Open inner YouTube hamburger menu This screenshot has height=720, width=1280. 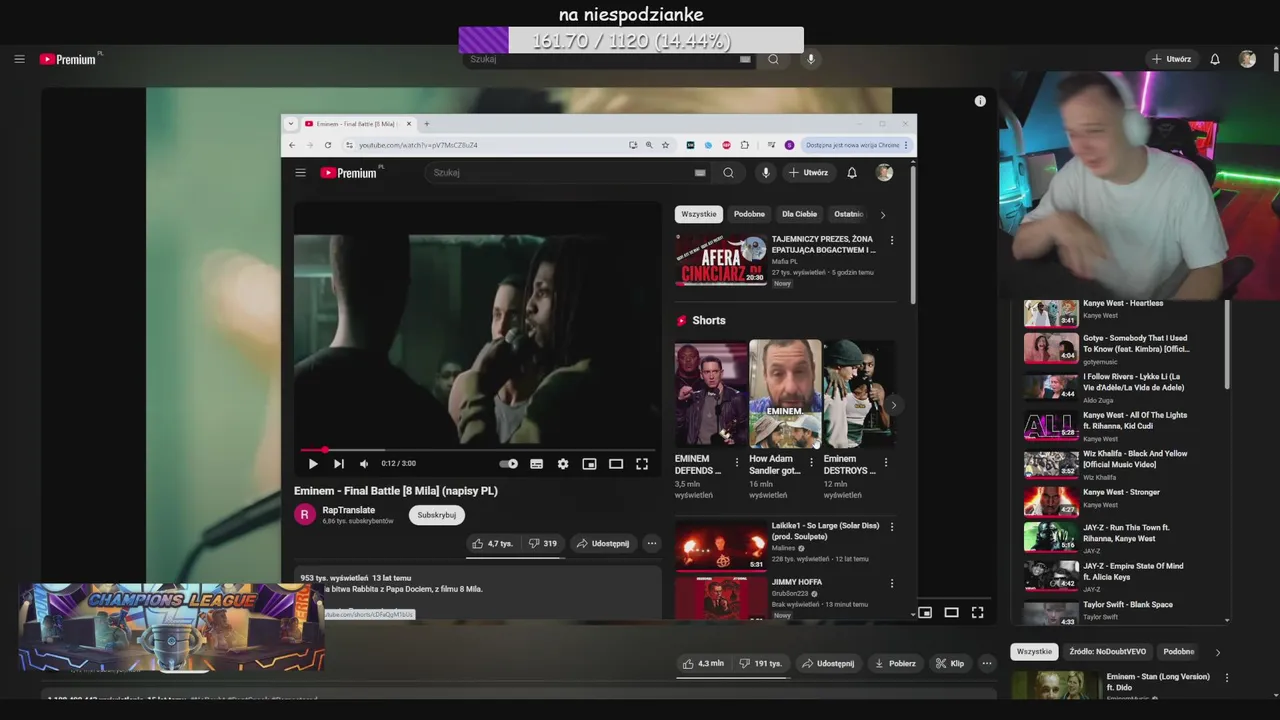coord(300,173)
